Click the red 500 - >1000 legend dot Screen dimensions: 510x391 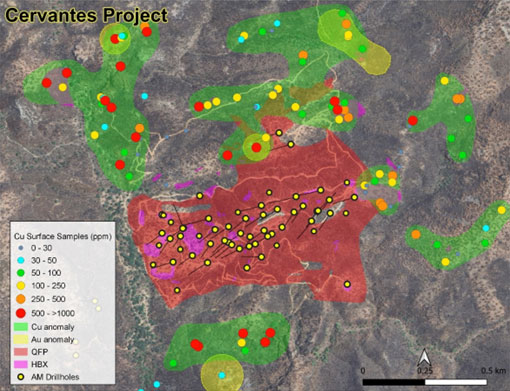click(x=21, y=313)
